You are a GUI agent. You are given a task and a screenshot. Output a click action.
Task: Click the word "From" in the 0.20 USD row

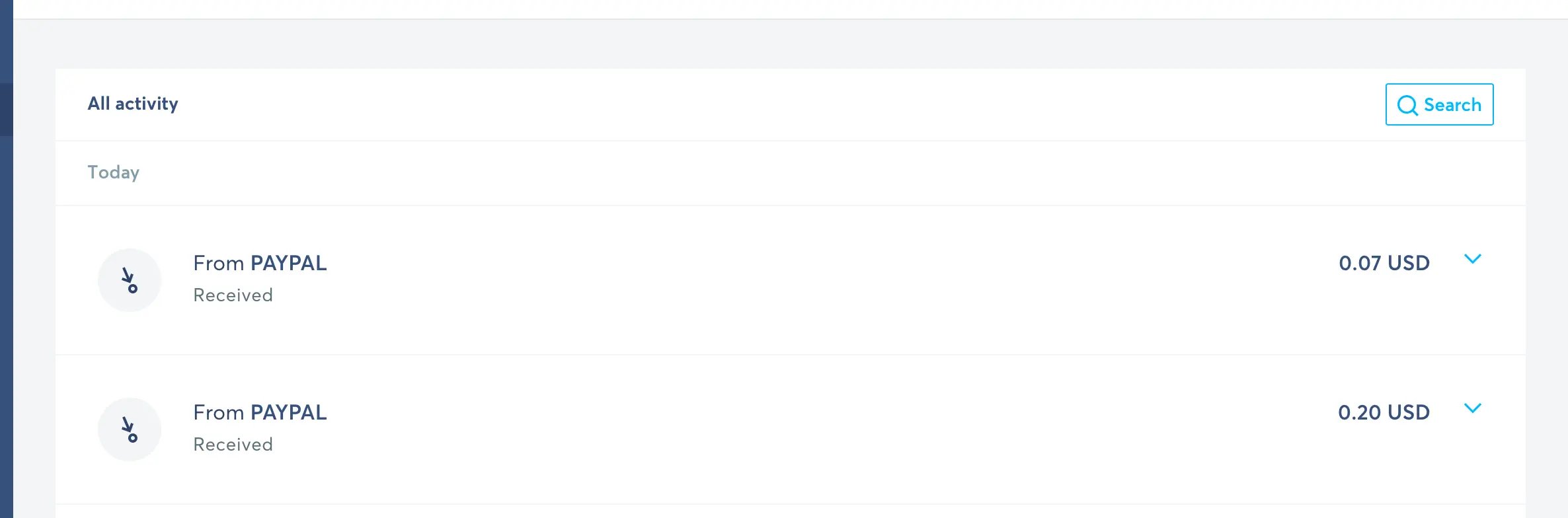[218, 412]
